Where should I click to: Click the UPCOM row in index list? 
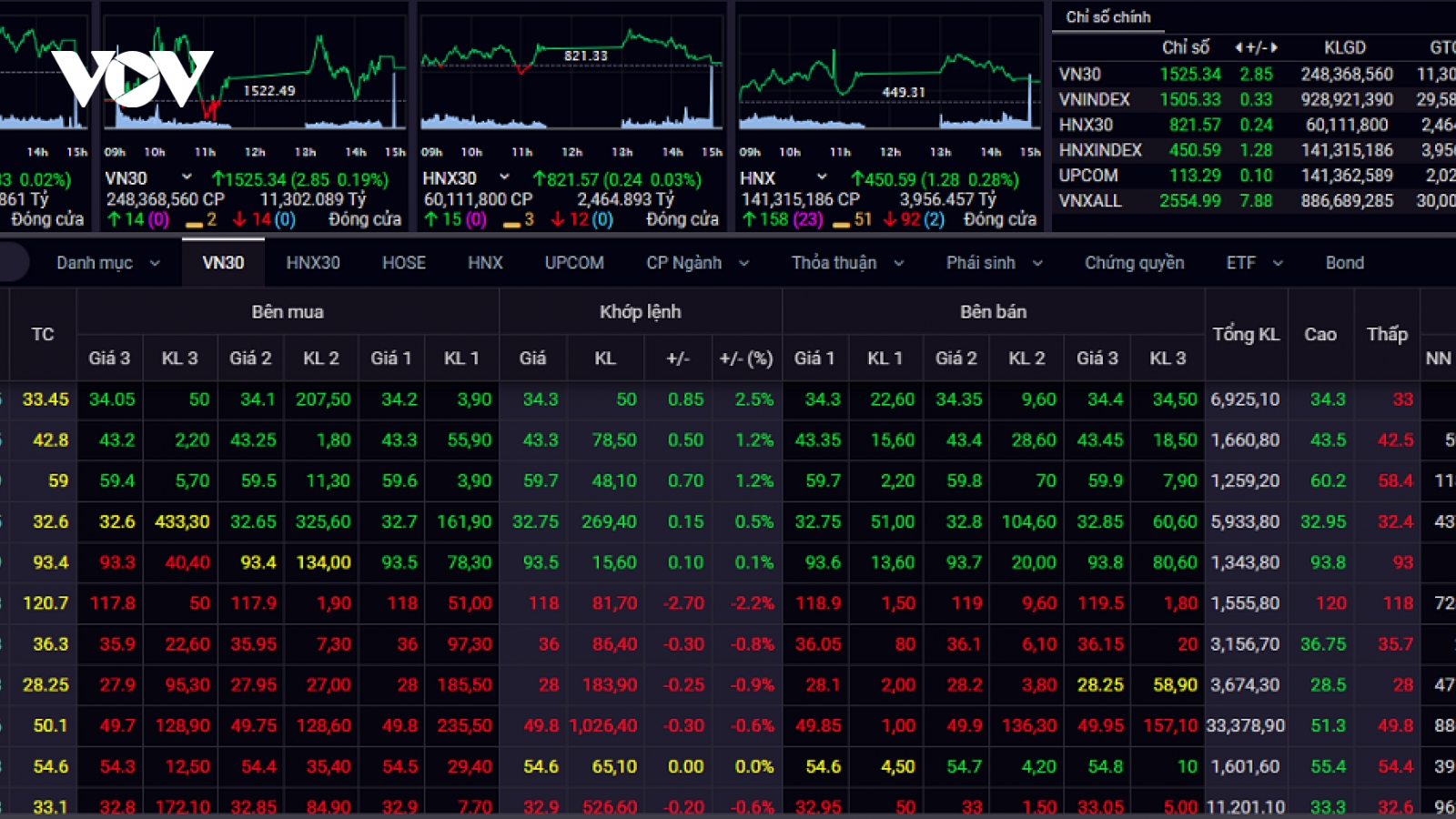1256,176
